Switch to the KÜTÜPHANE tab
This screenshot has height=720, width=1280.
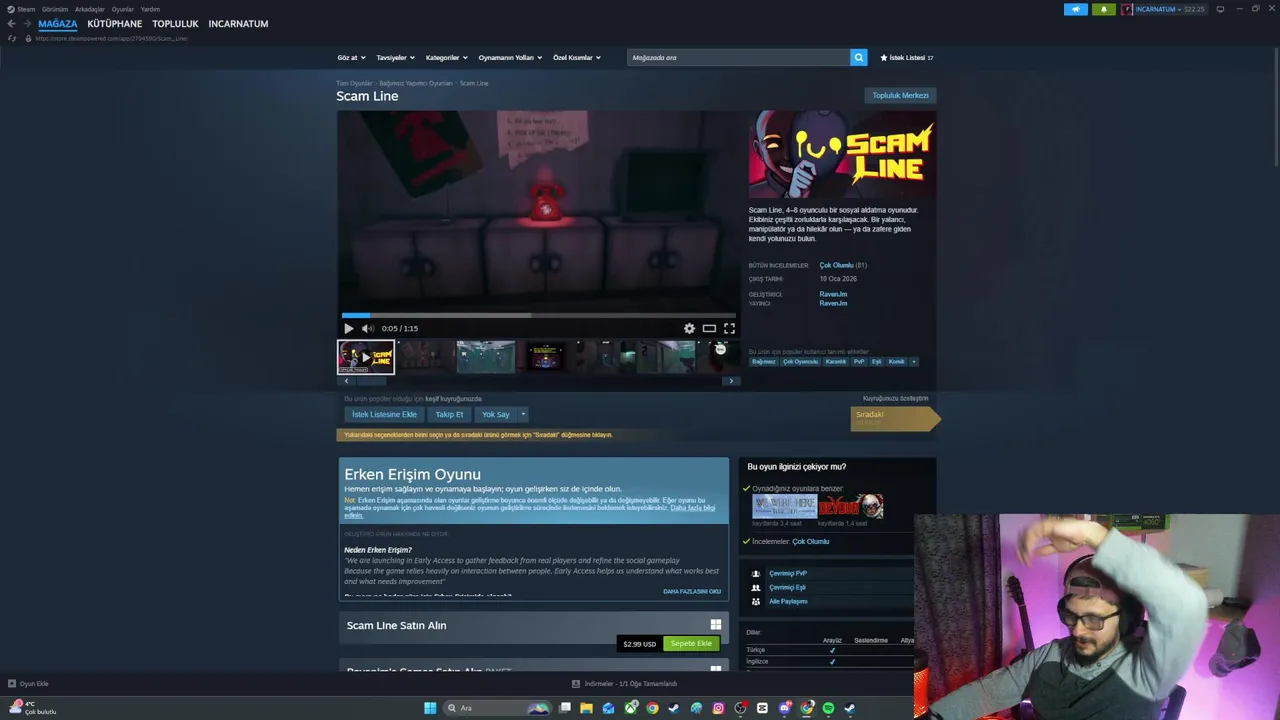pos(115,24)
